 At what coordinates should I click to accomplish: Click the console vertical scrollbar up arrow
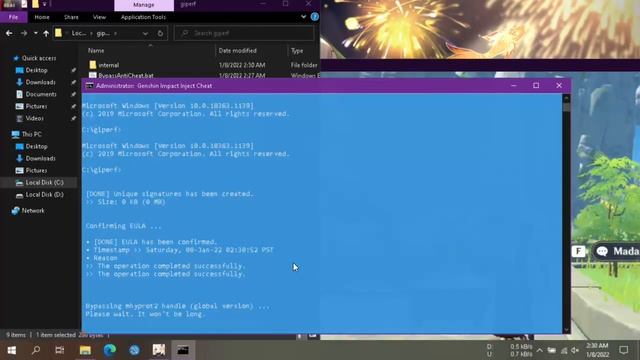566,98
